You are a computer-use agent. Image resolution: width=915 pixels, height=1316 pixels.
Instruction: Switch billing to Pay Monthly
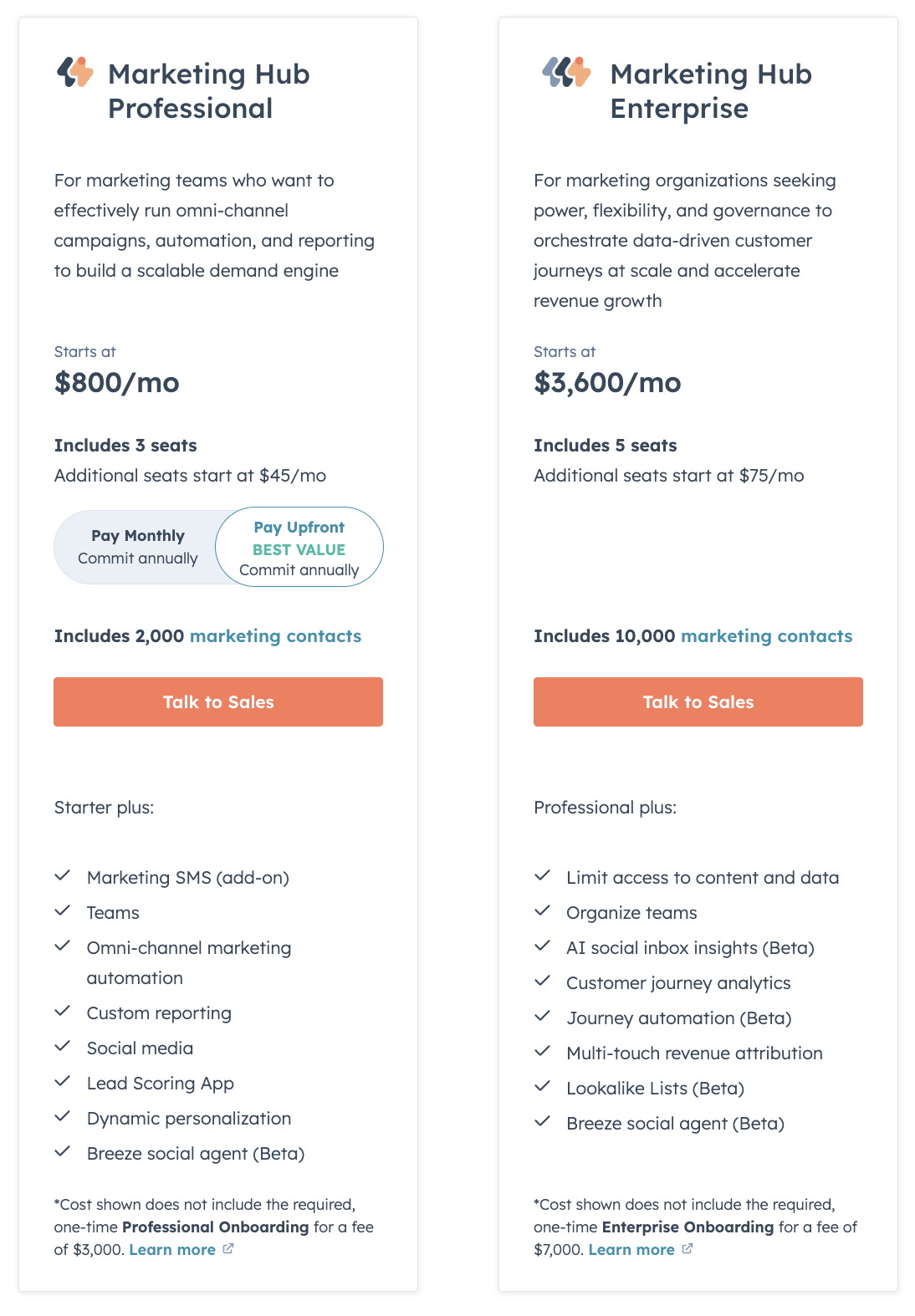click(138, 547)
